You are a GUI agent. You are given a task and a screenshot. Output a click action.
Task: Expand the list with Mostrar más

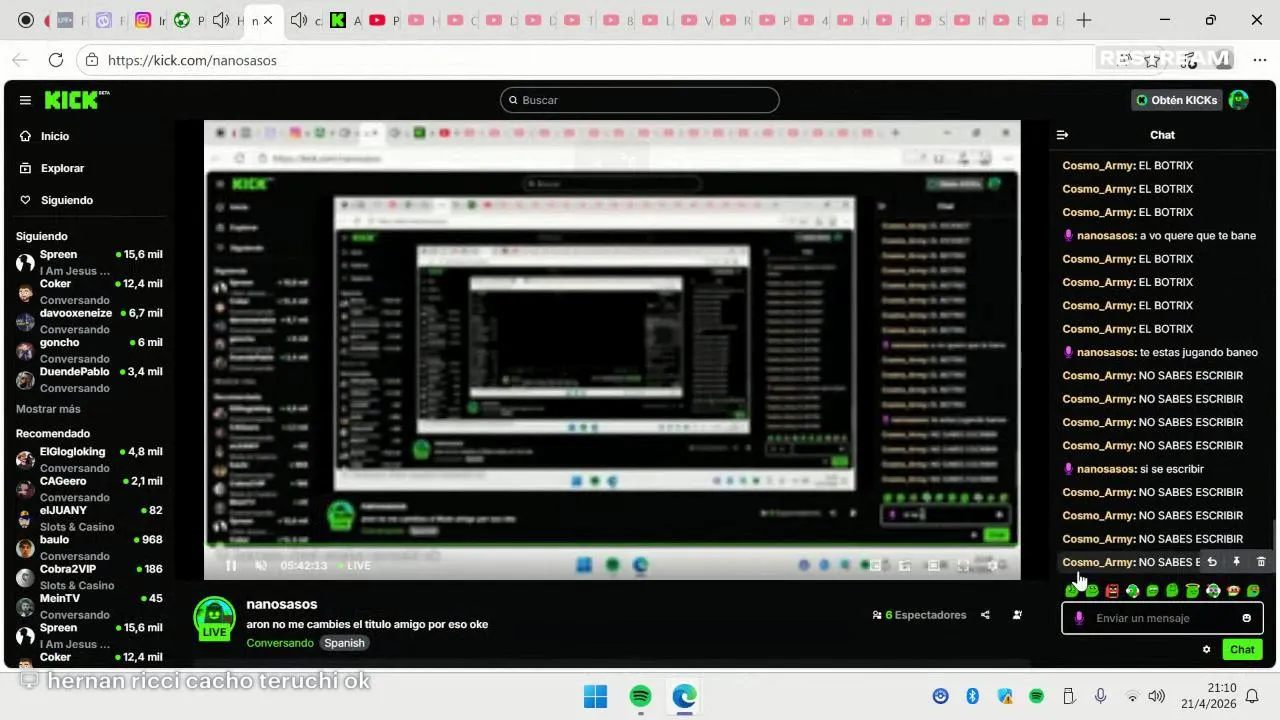pos(48,409)
